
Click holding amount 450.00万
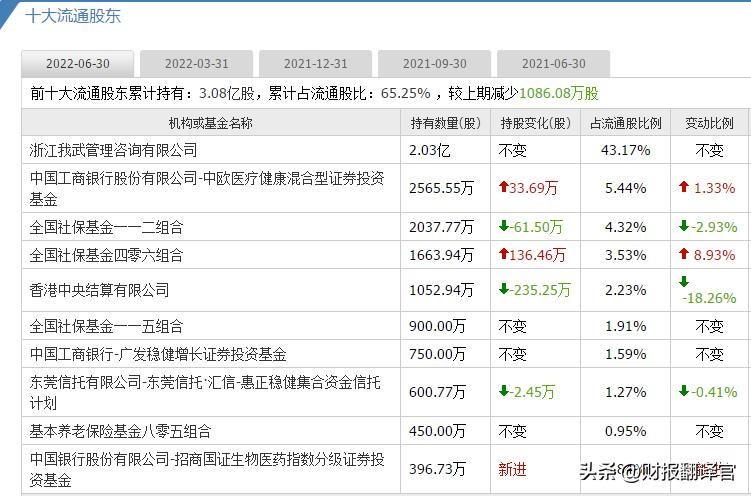(x=437, y=431)
